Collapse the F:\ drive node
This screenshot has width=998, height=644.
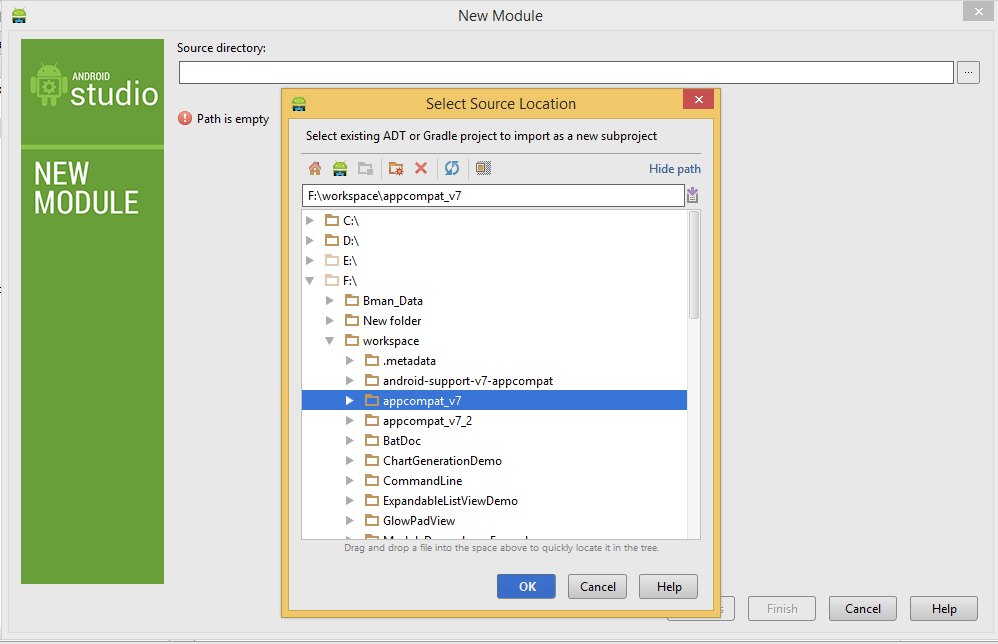click(x=310, y=281)
